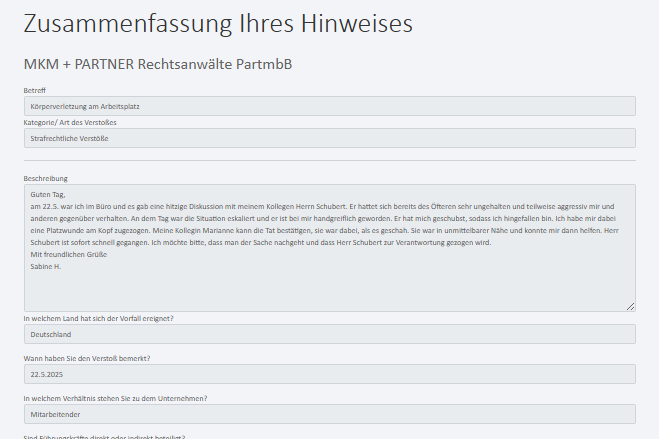The height and width of the screenshot is (439, 659).
Task: Click the date field showing 22.5.2025
Action: [329, 374]
